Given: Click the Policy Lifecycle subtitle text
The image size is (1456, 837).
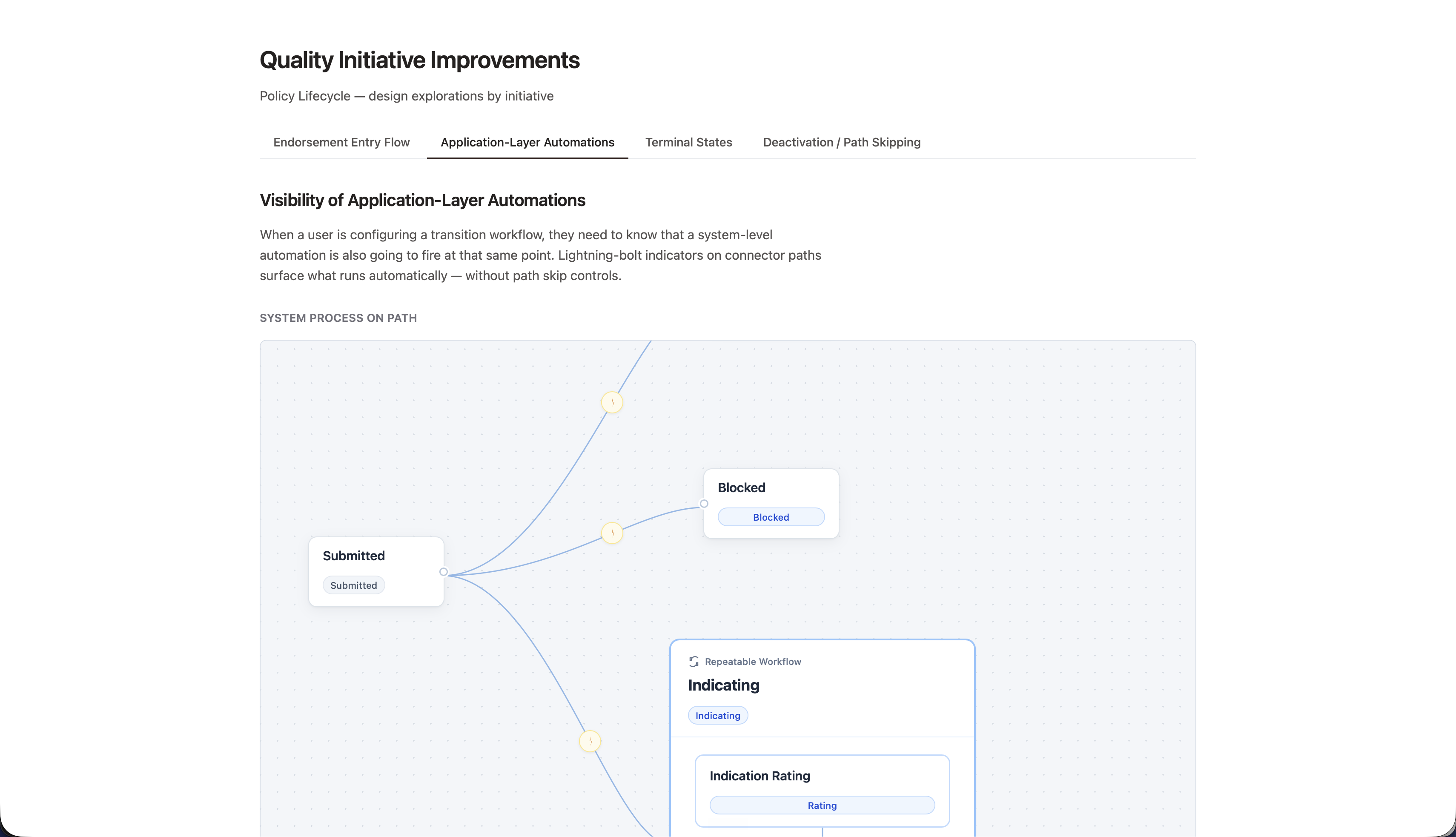Looking at the screenshot, I should [x=407, y=96].
